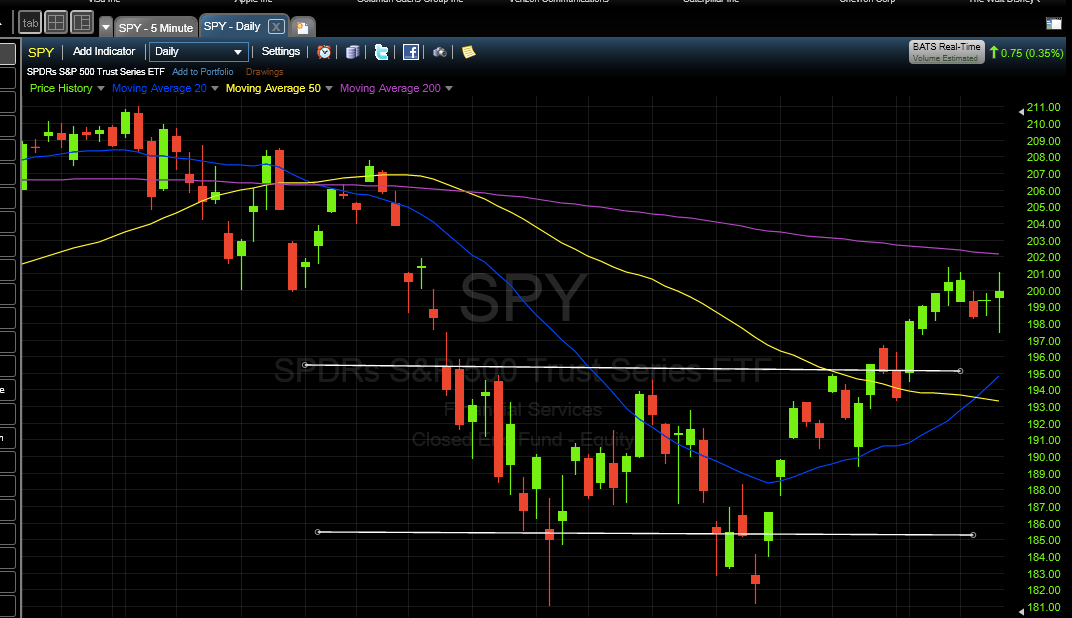Click the small arrow at the top of the price scale

1021,111
